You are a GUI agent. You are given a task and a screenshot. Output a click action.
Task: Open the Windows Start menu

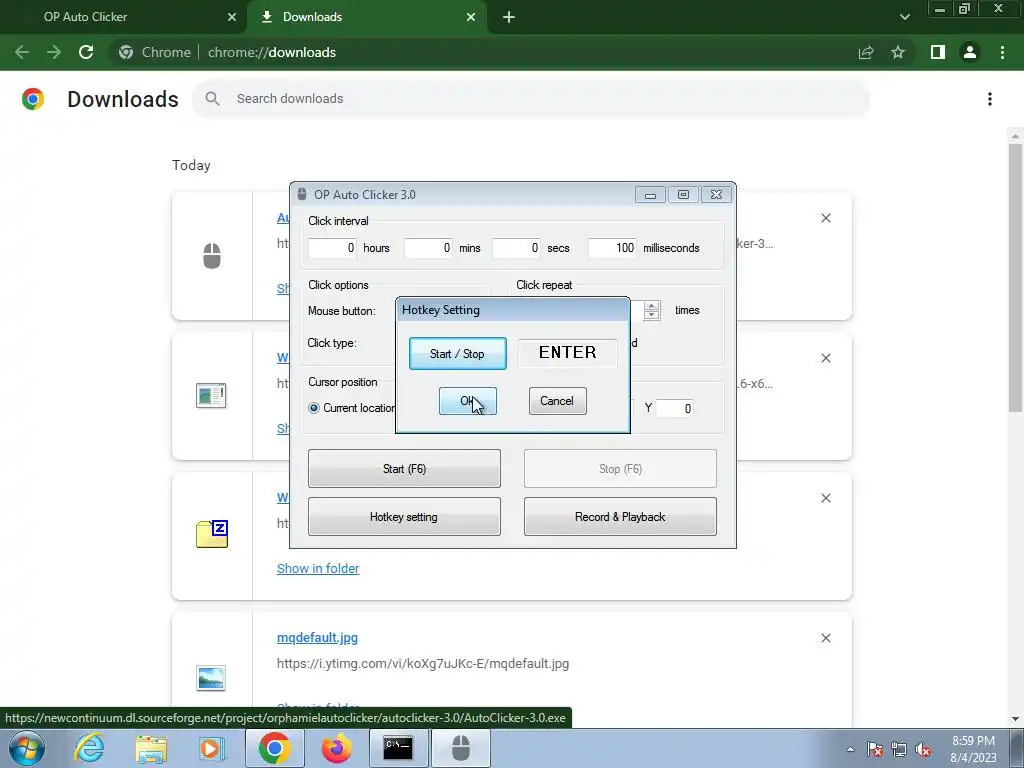(26, 748)
